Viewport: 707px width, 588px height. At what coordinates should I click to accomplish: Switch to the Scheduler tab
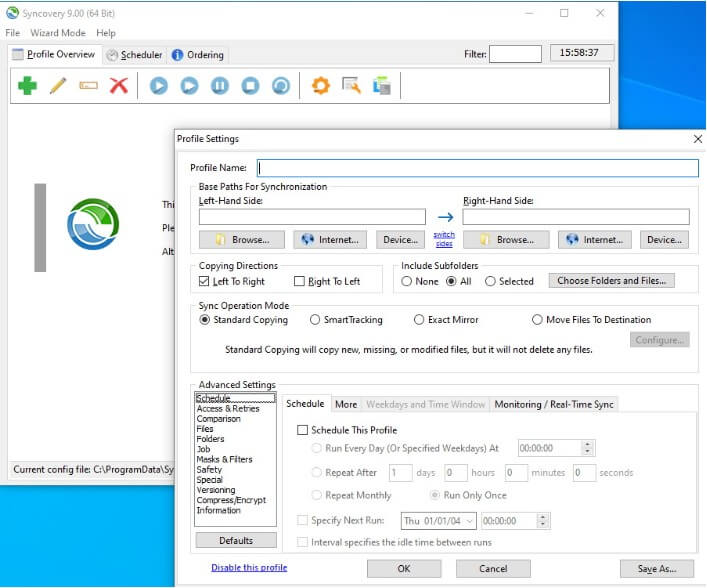pos(134,55)
